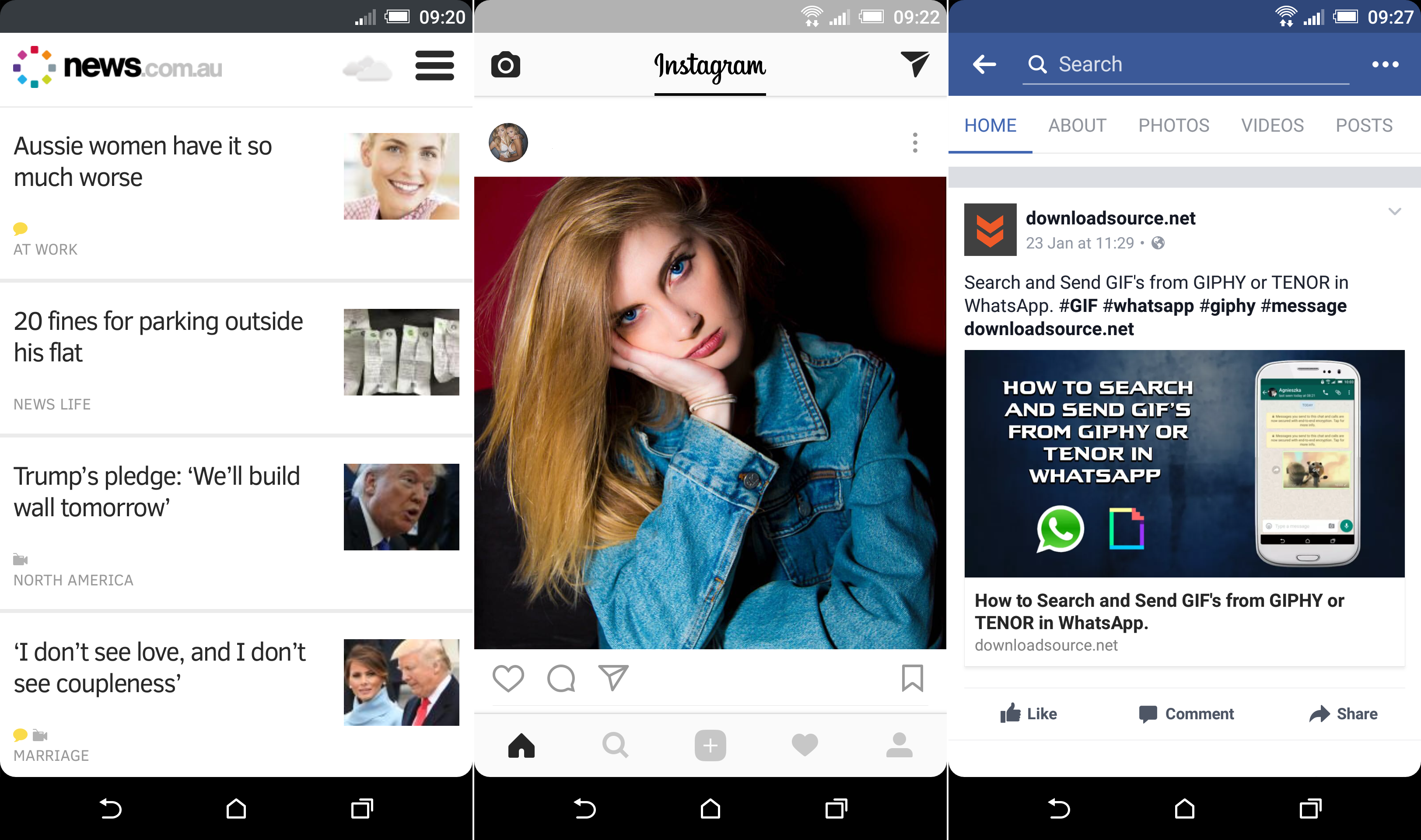
Task: Open '20 fines for parking outside his flat' article
Action: [x=158, y=337]
